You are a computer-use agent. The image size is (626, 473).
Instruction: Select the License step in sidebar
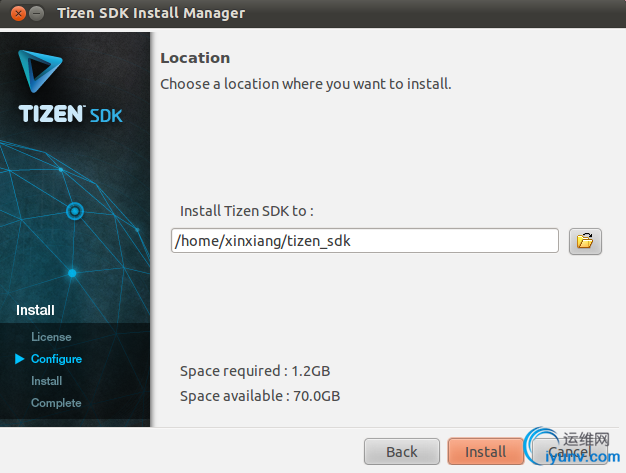51,337
